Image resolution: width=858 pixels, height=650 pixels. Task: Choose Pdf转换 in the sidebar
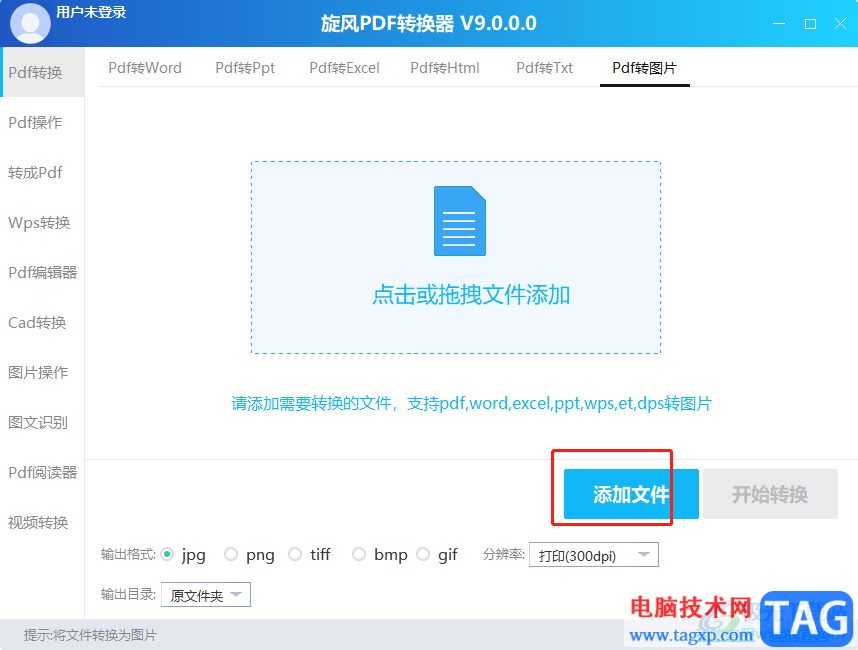point(42,72)
